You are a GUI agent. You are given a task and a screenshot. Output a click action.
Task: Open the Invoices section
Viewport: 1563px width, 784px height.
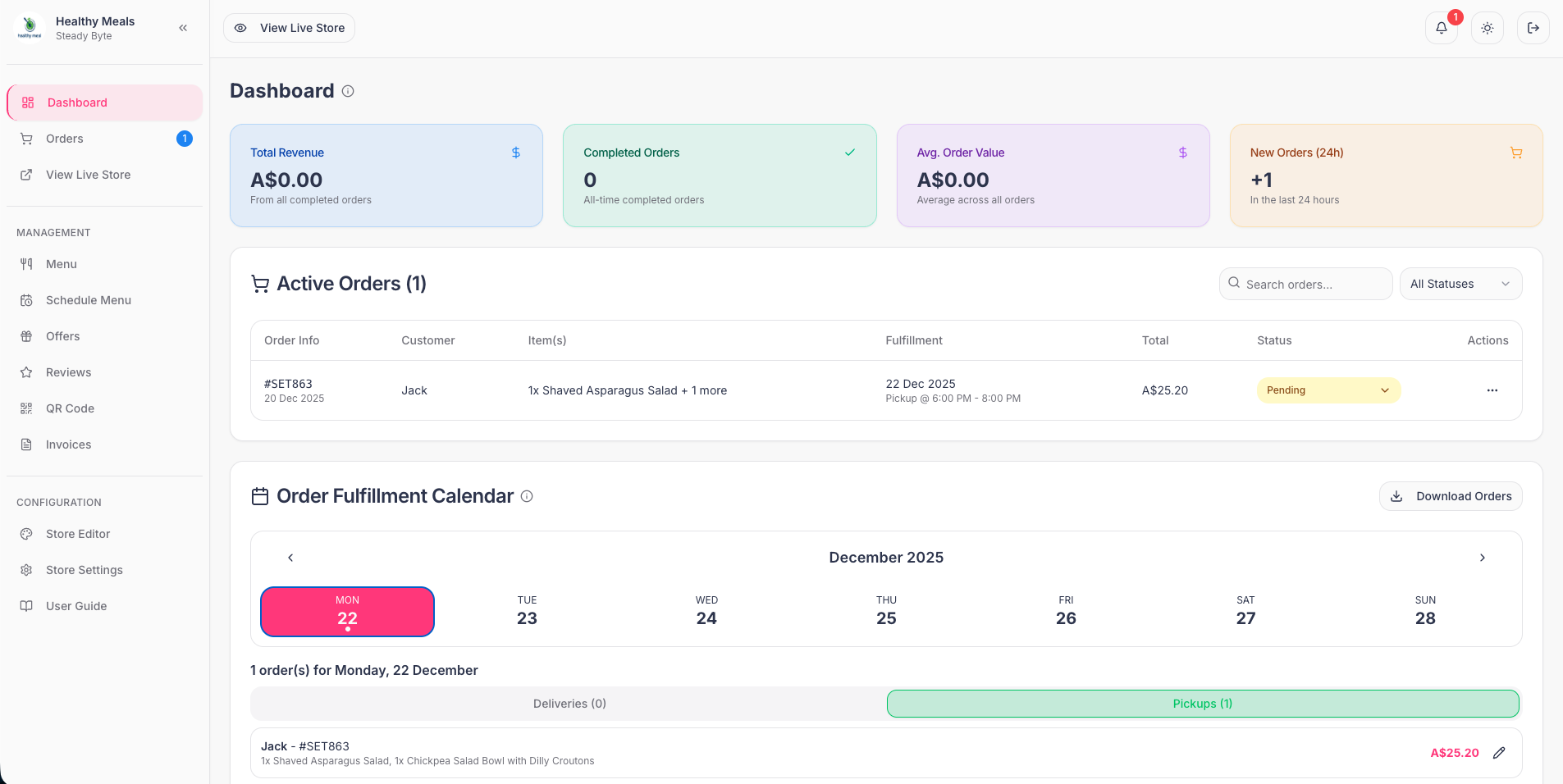click(x=68, y=444)
